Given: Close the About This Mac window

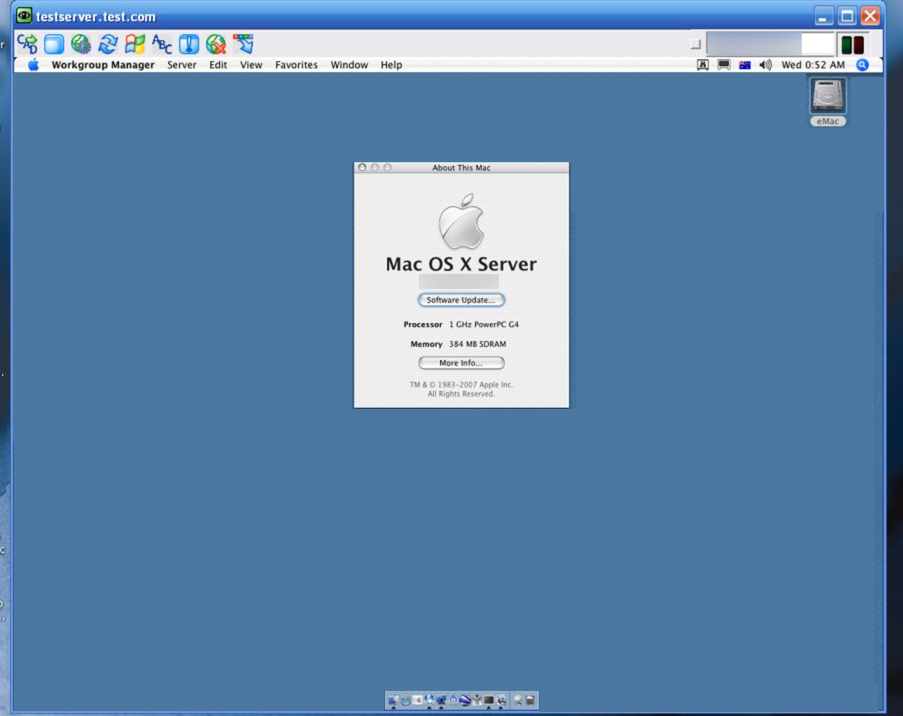Looking at the screenshot, I should coord(362,168).
